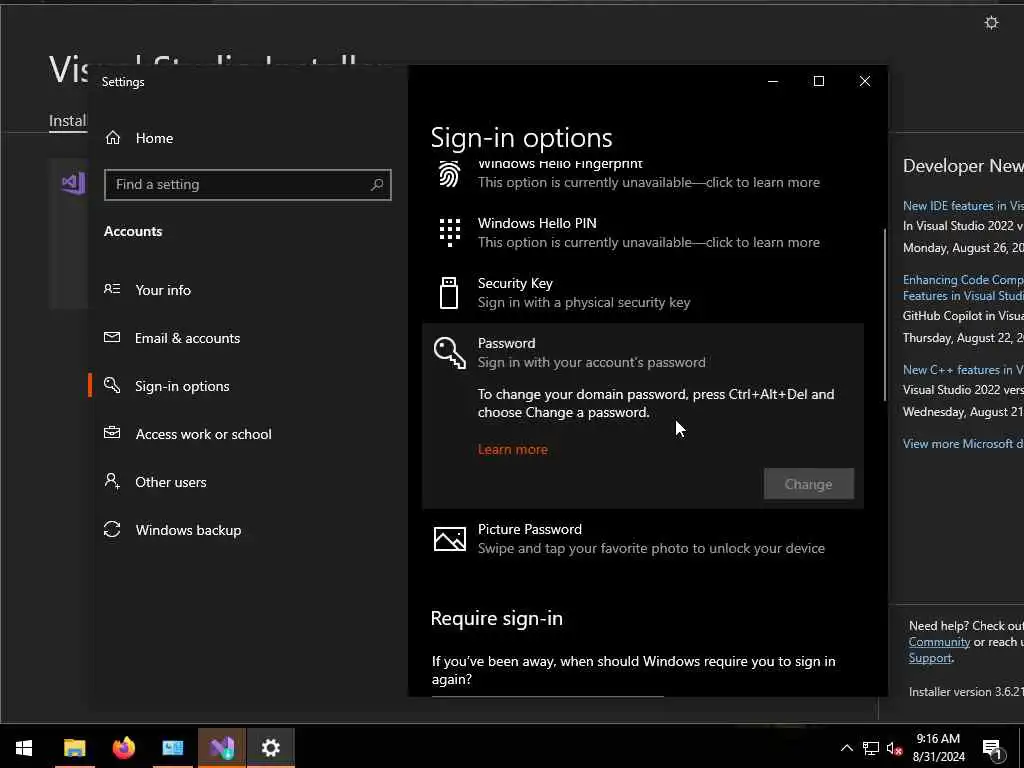Click Visual Studio Installer settings gear icon
1024x768 pixels.
point(991,23)
